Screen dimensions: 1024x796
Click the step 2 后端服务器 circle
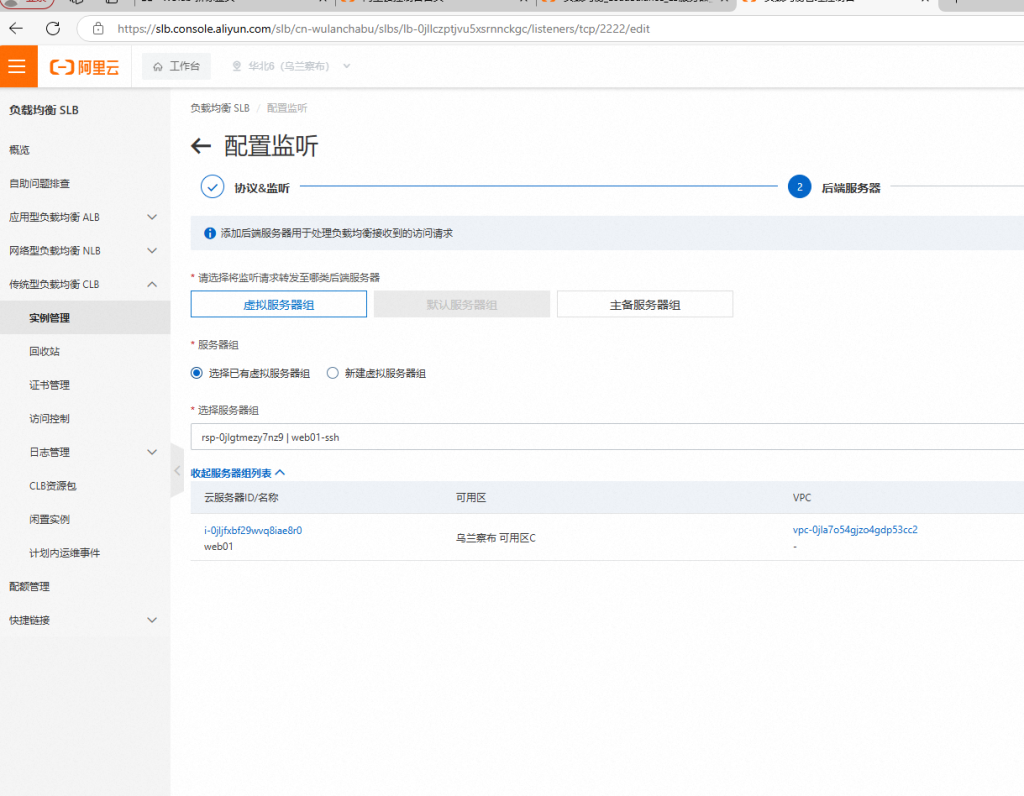click(799, 187)
